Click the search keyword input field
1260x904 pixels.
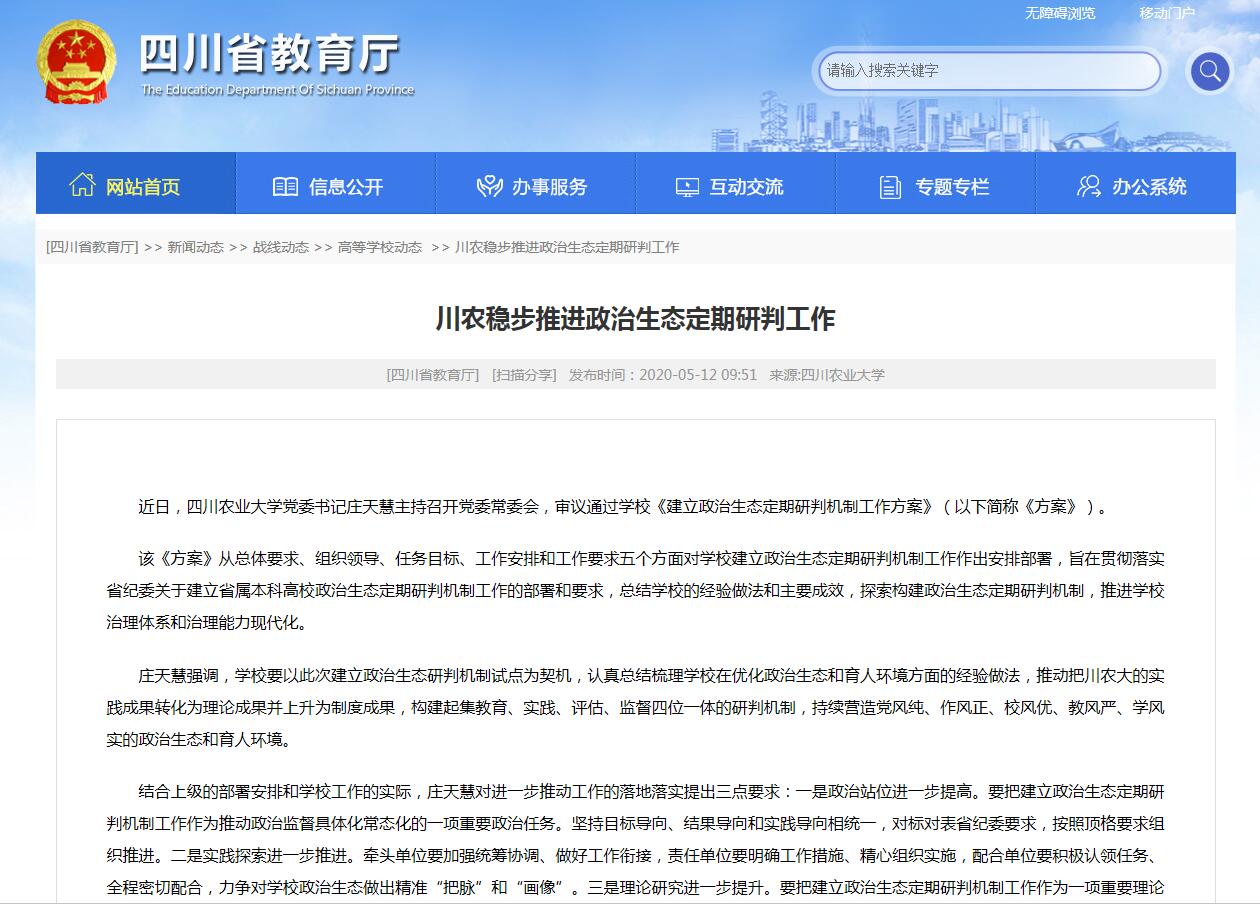pos(990,71)
